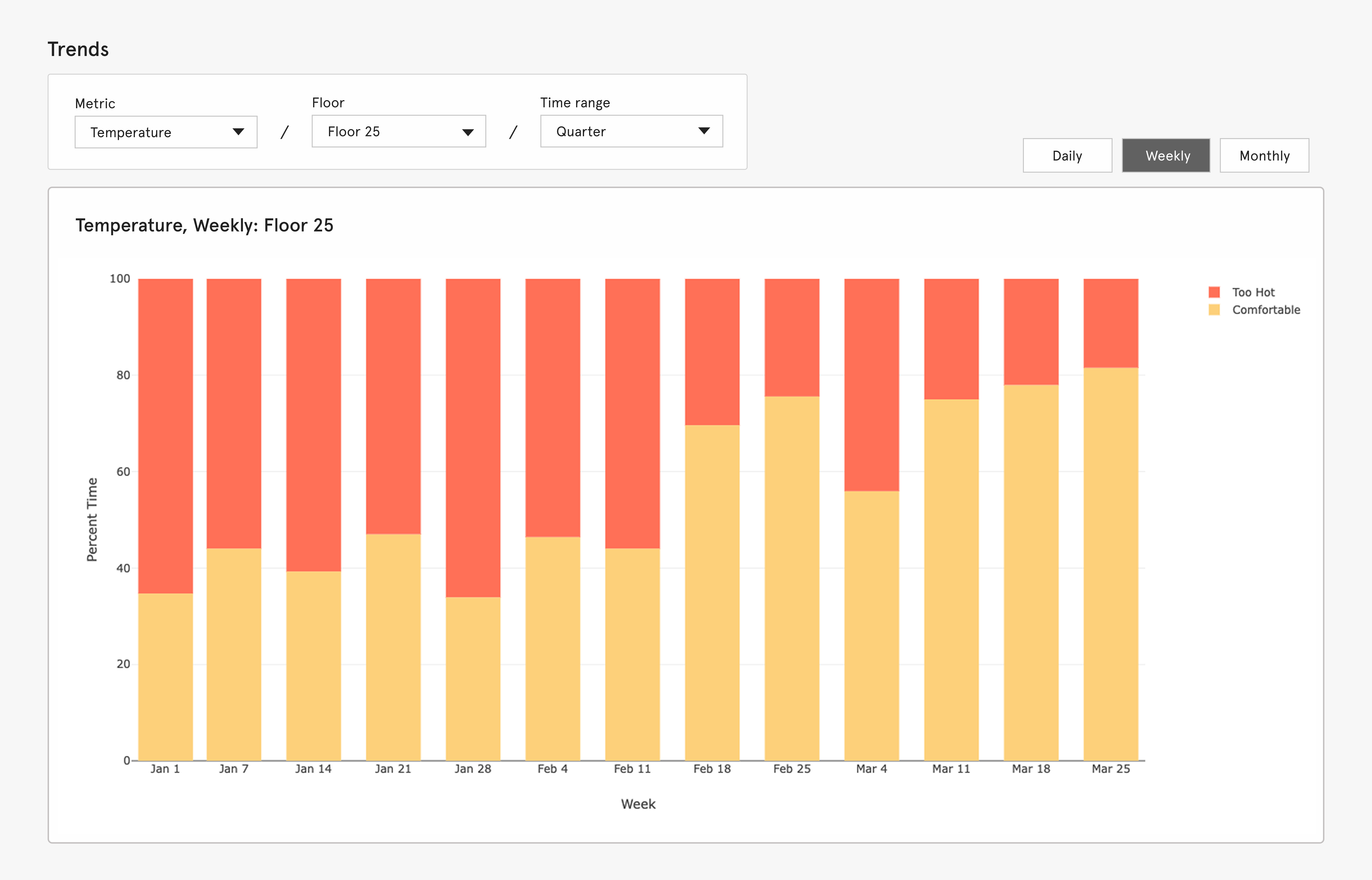Select the Feb 11 too hot bar segment
The image size is (1372, 880).
coord(632,414)
